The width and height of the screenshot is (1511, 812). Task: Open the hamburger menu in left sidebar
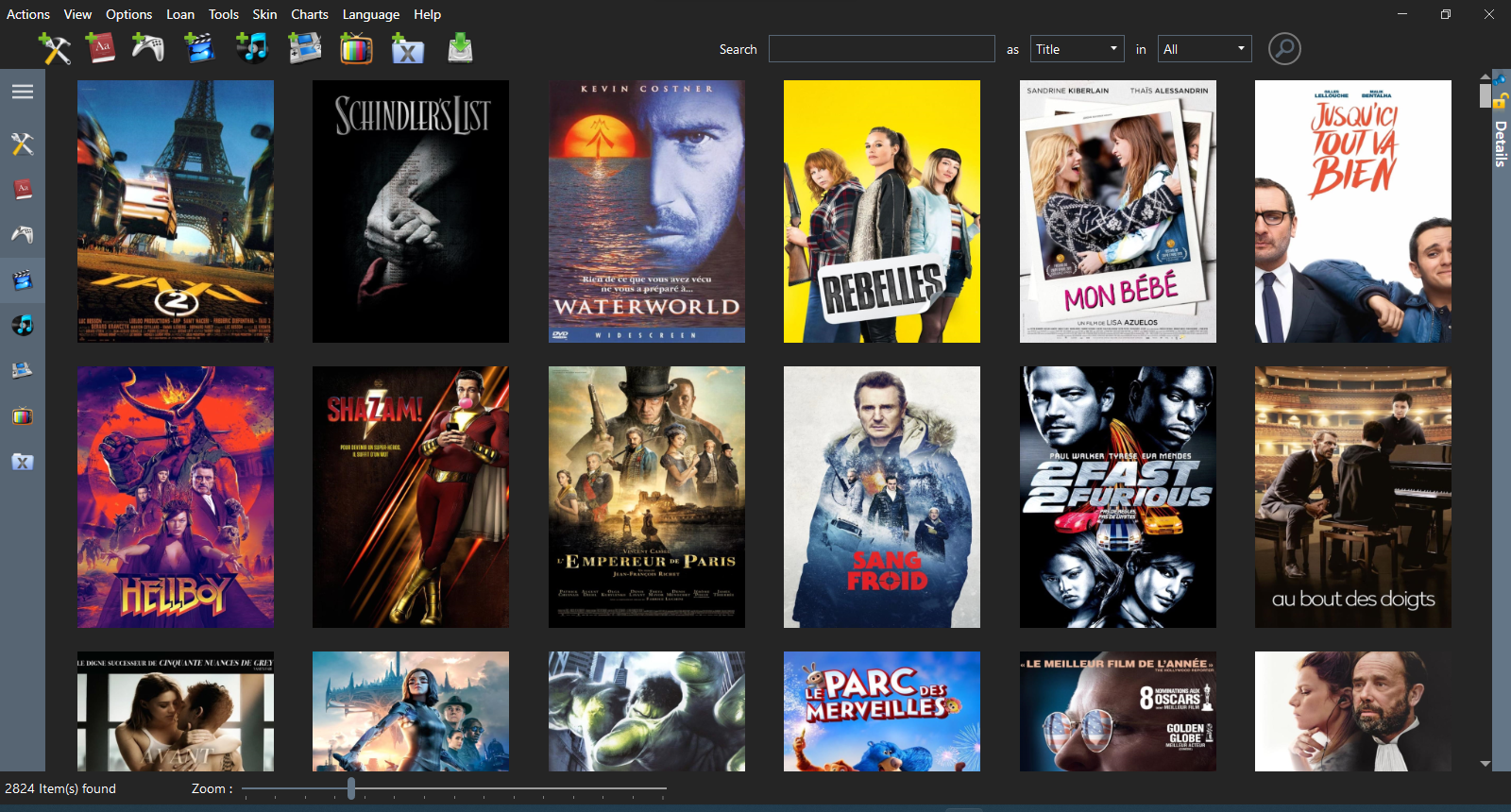tap(23, 92)
